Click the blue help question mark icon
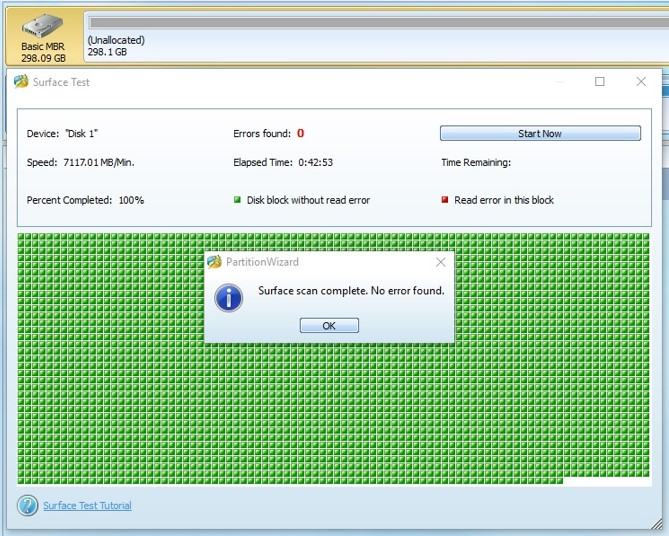The width and height of the screenshot is (669, 536). click(28, 505)
